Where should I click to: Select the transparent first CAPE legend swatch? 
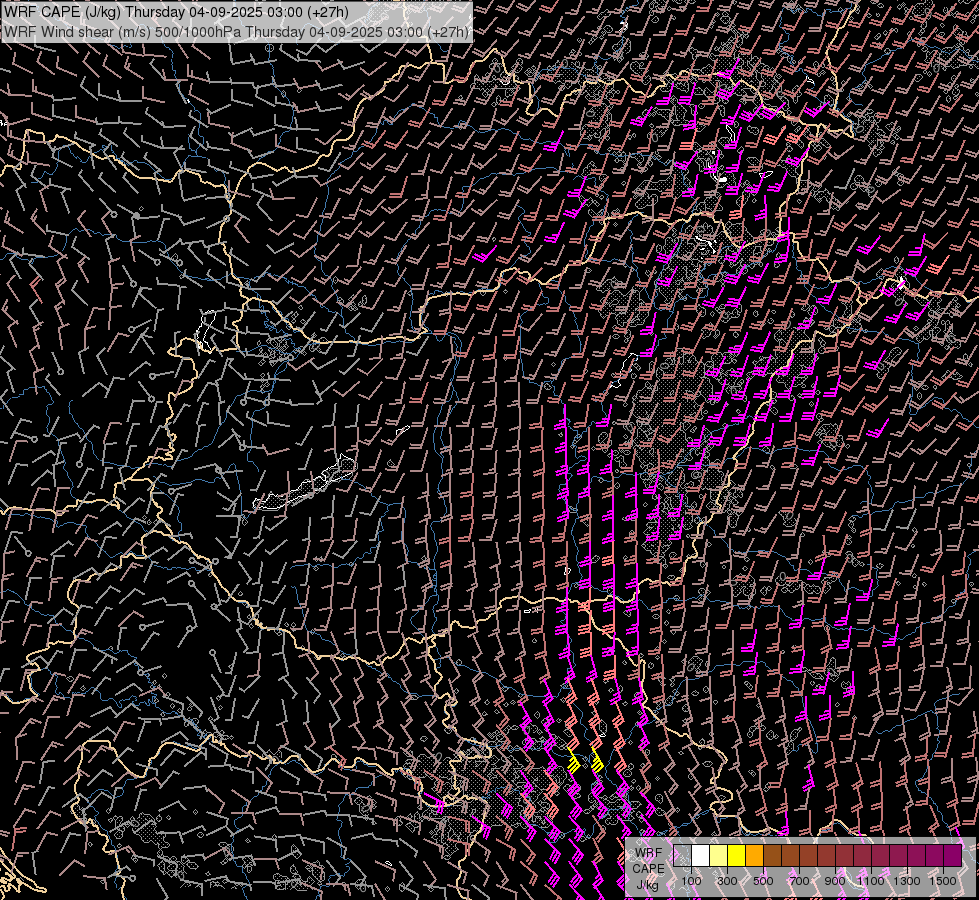click(682, 856)
